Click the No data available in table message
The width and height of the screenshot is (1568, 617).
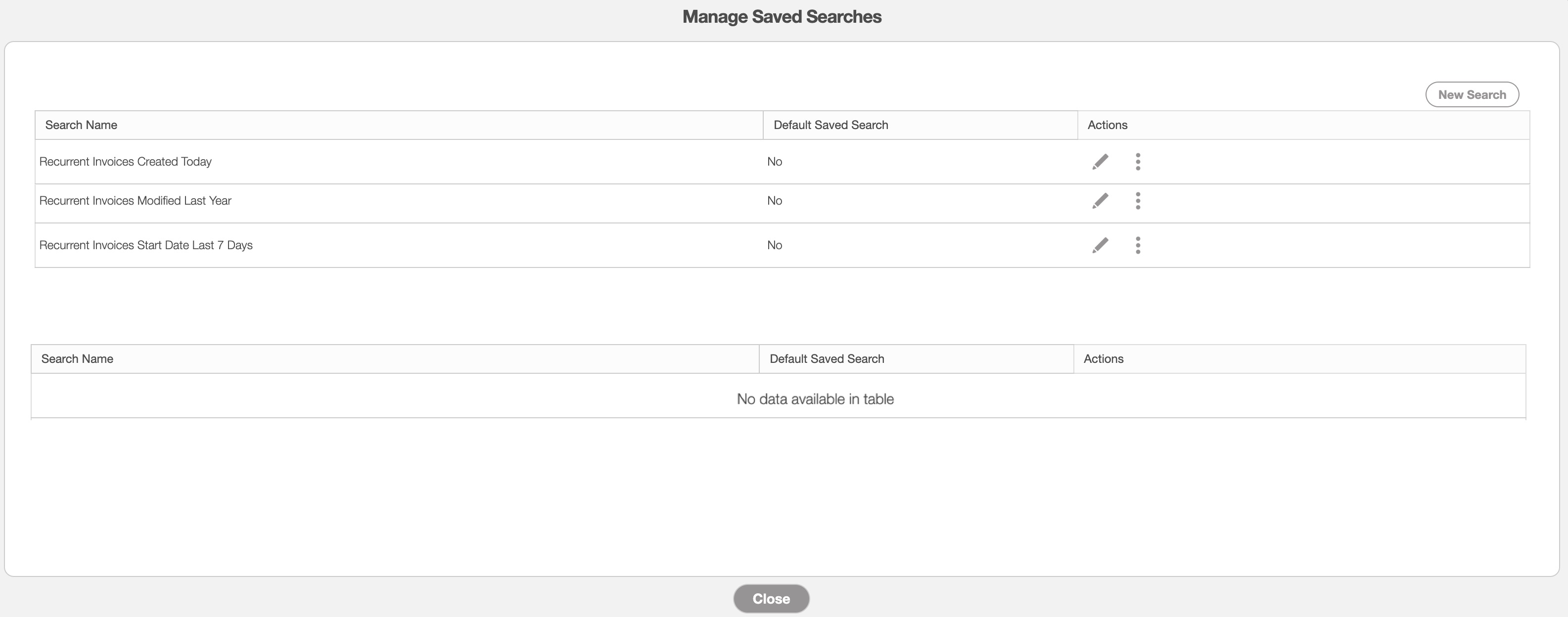pos(815,399)
